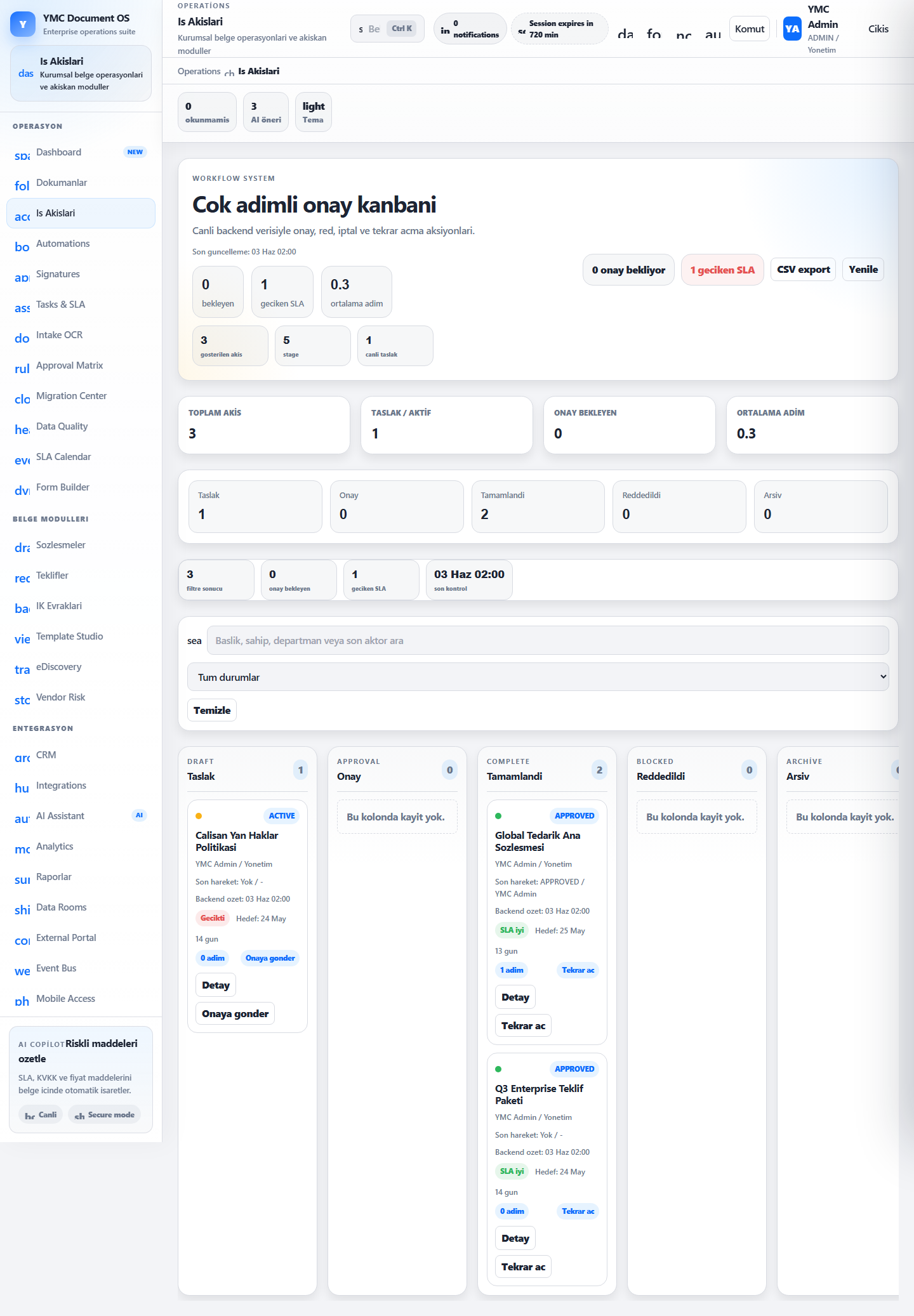
Task: Click the Session expires in 720 min pill
Action: [x=559, y=29]
